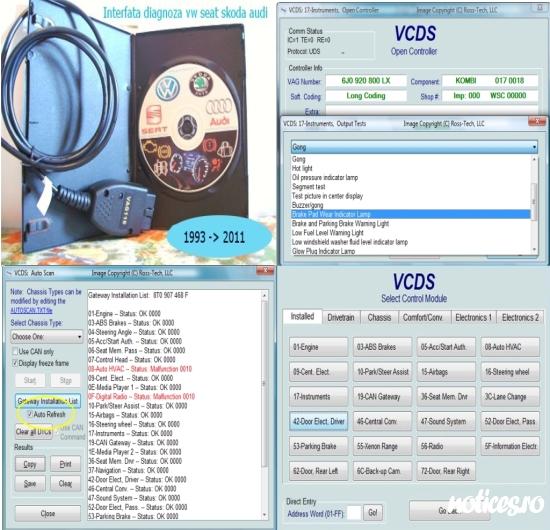Viewport: 550px width, 530px height.
Task: Copy the auto scan results
Action: click(30, 464)
